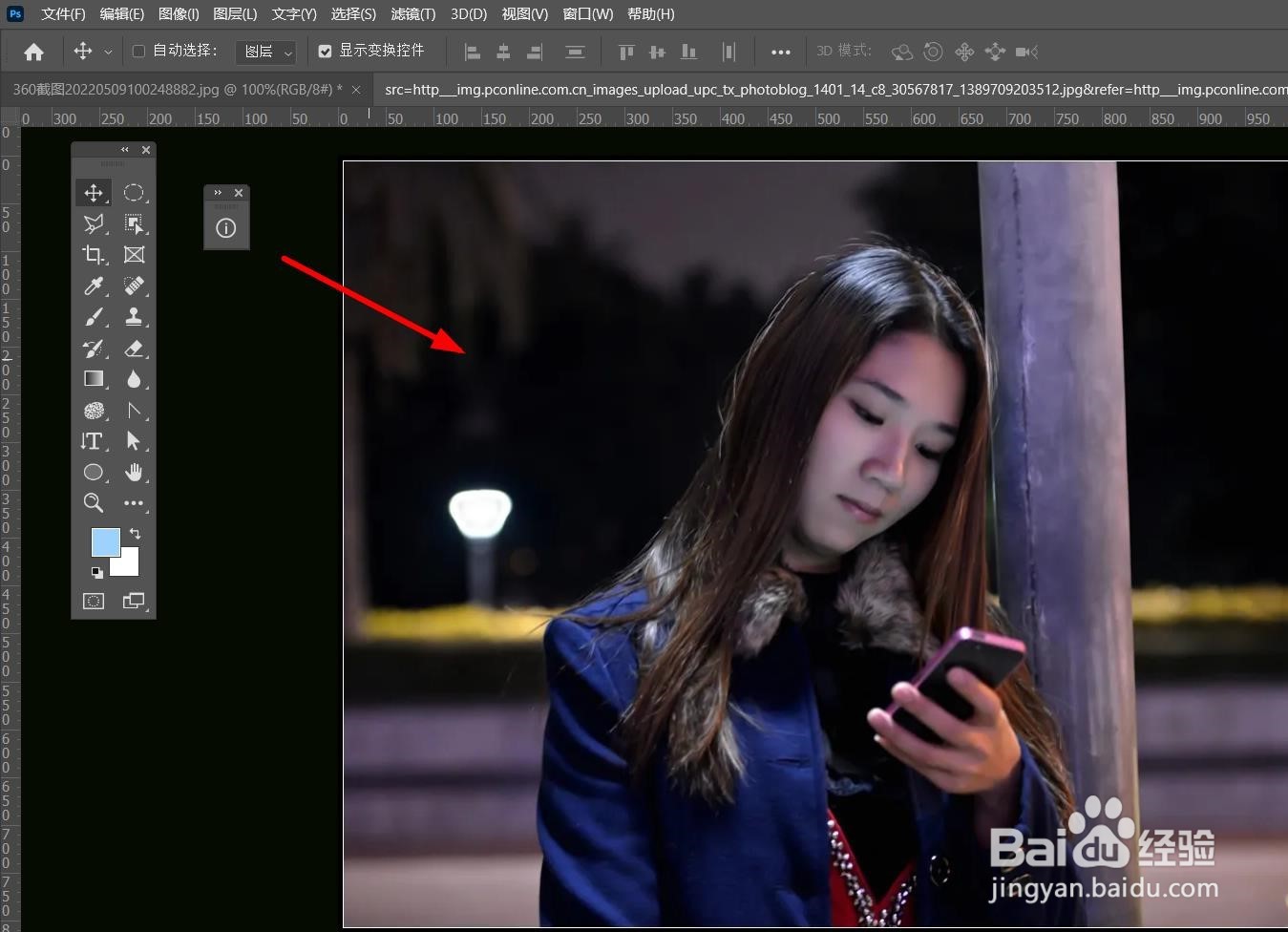The image size is (1288, 932).
Task: Open Move tool preset picker dropdown
Action: coord(108,53)
